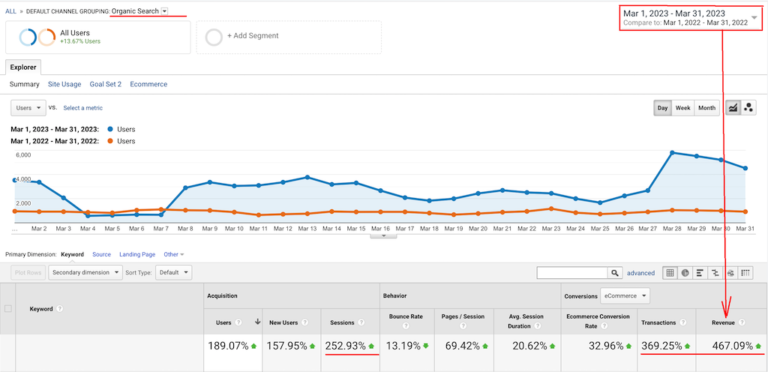Switch to the Data table view icon
Screen dimensions: 768x372
(x=669, y=273)
